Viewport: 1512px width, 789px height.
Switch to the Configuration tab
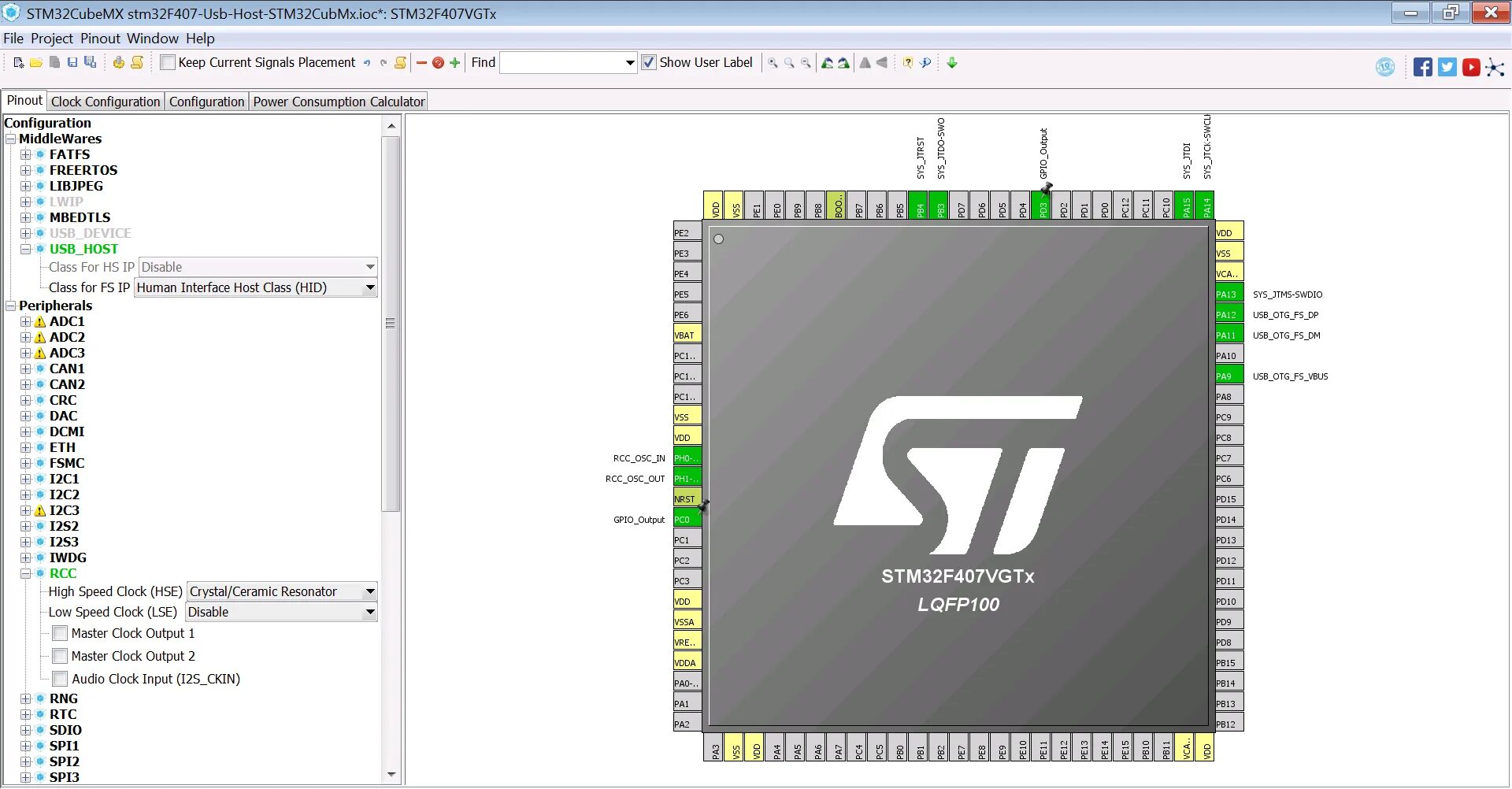pyautogui.click(x=206, y=102)
